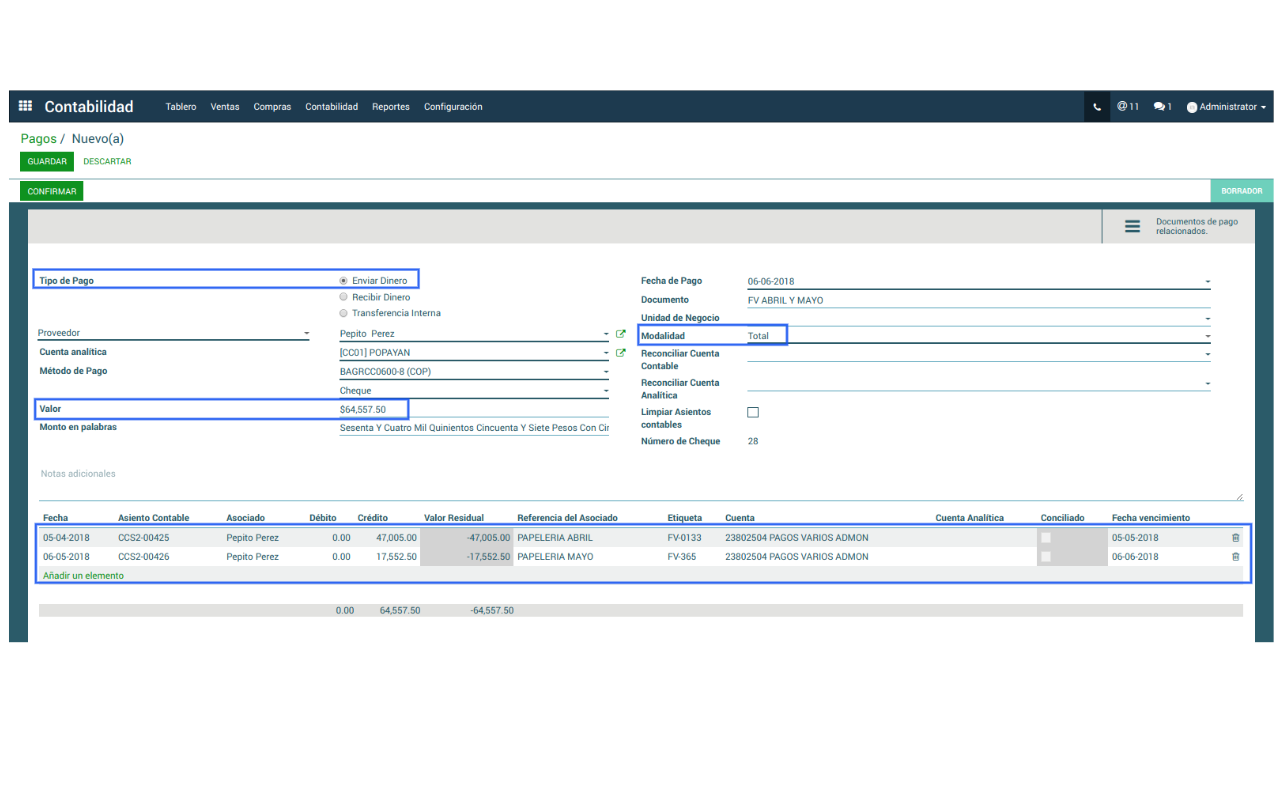Open the conversations chat bubble icon

point(1162,107)
